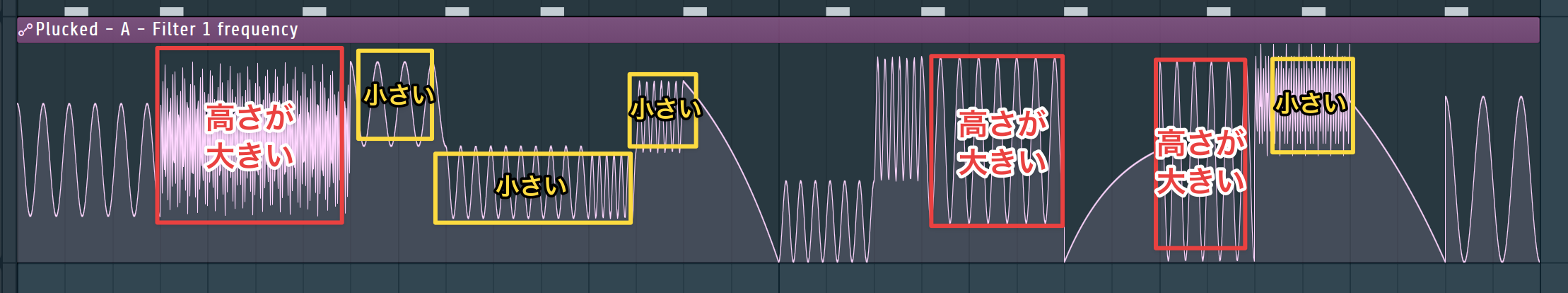Click the automation clip icon beside Plucked title
1568x293 pixels.
[x=25, y=30]
